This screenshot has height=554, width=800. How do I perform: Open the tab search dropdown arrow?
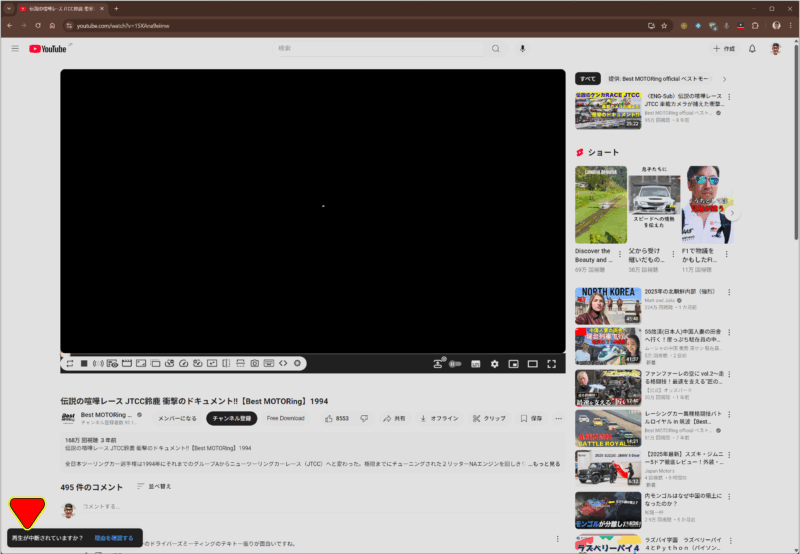pyautogui.click(x=9, y=9)
